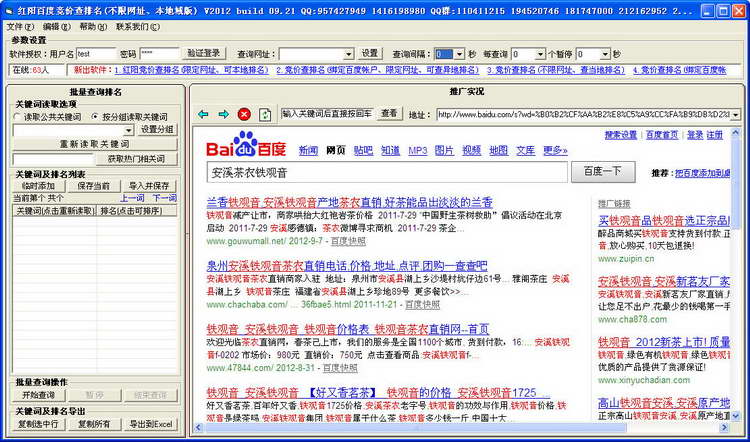Open the 编辑 menu
This screenshot has height=442, width=750.
click(x=57, y=27)
